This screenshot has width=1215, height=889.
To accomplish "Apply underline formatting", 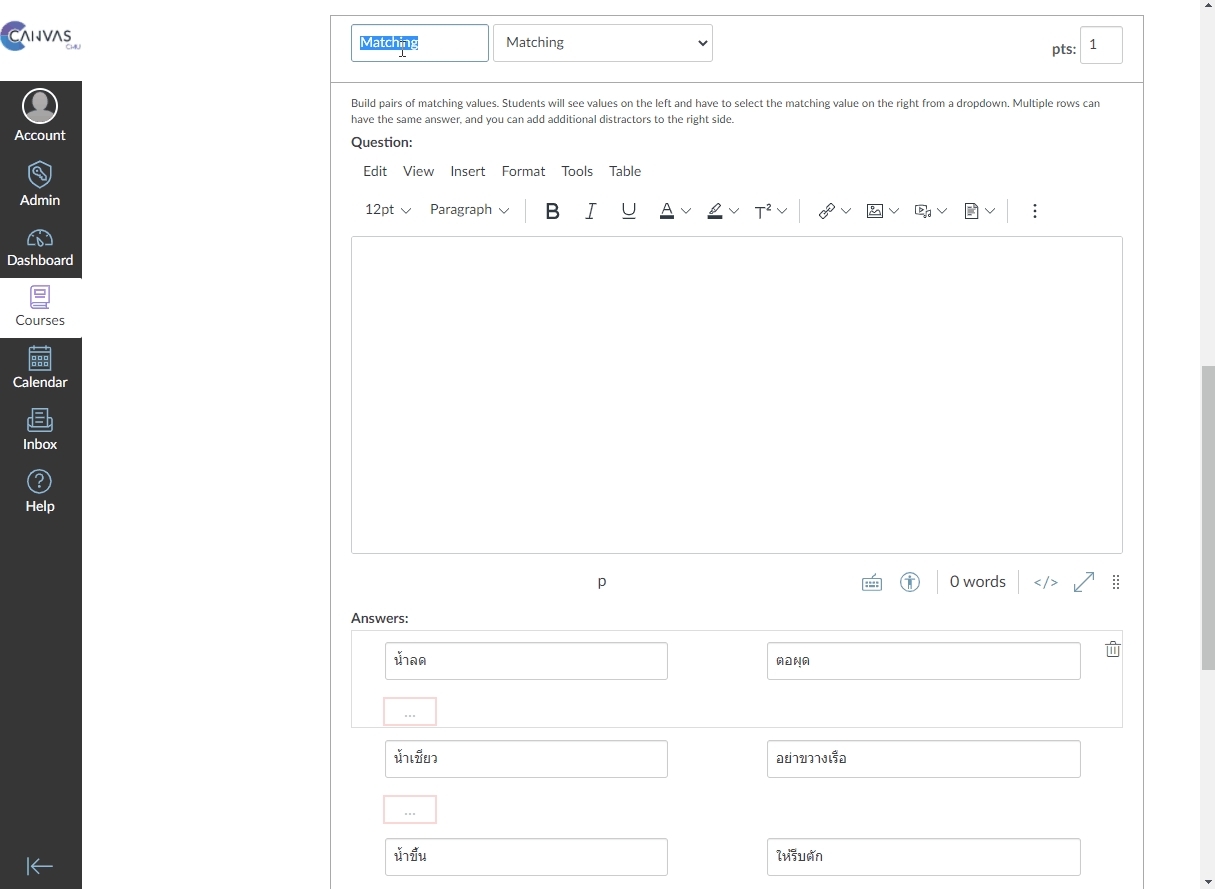I will click(x=629, y=211).
